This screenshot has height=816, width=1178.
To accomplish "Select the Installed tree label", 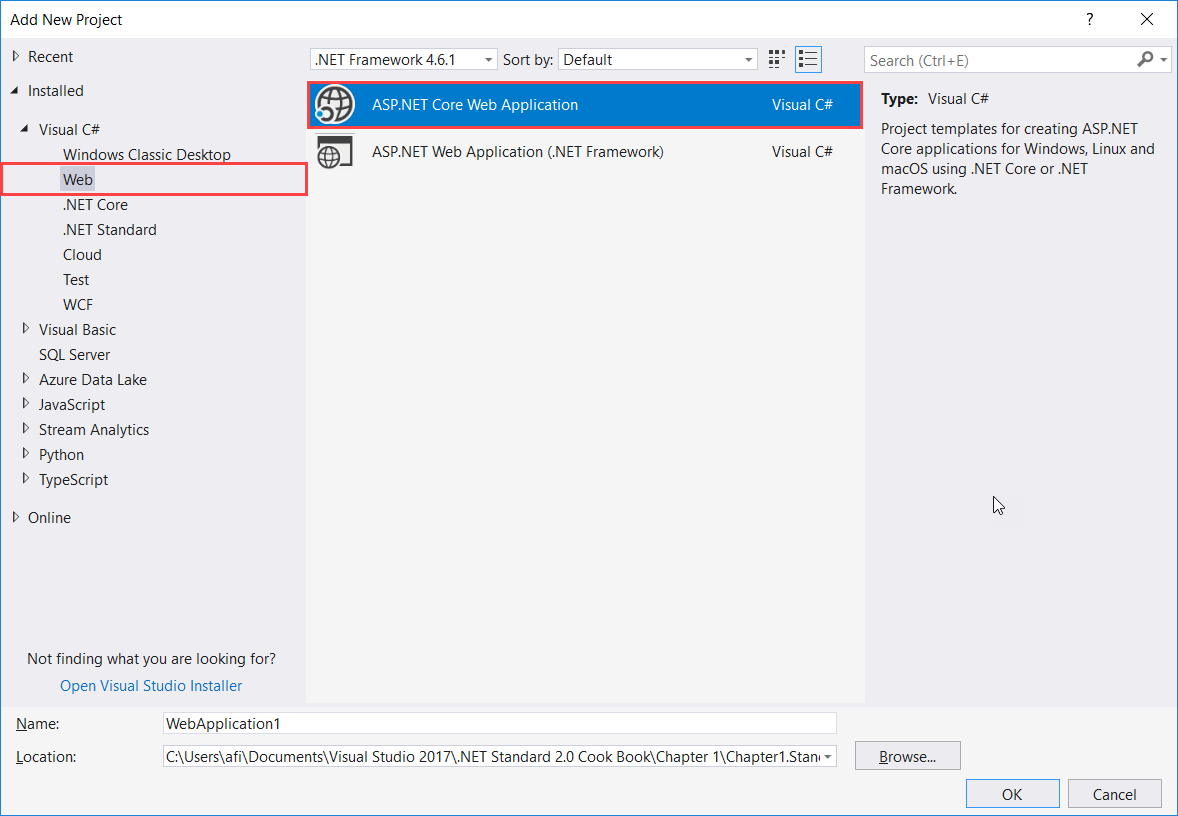I will pyautogui.click(x=56, y=90).
